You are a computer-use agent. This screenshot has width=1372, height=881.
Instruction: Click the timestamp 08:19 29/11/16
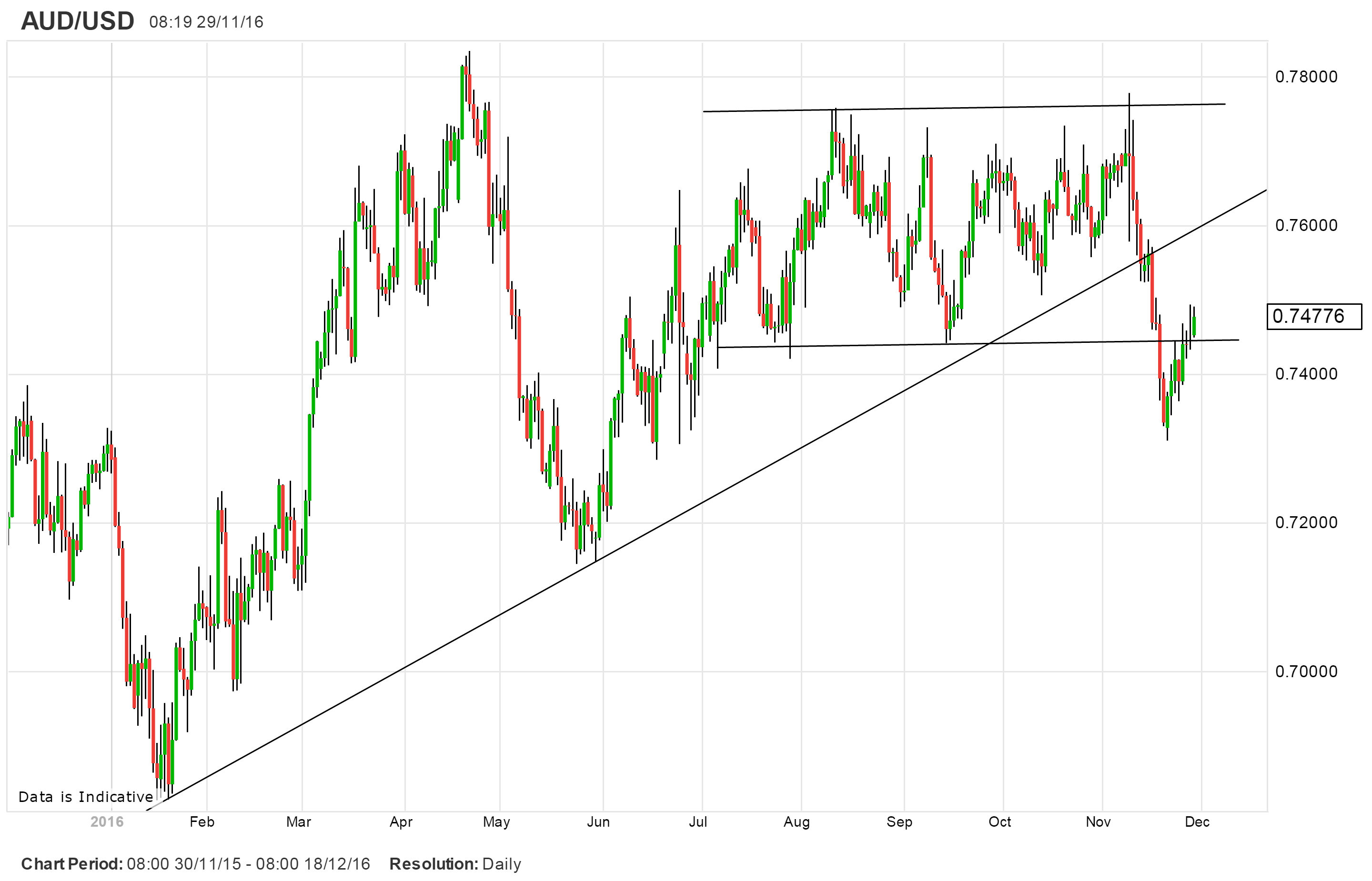(206, 22)
